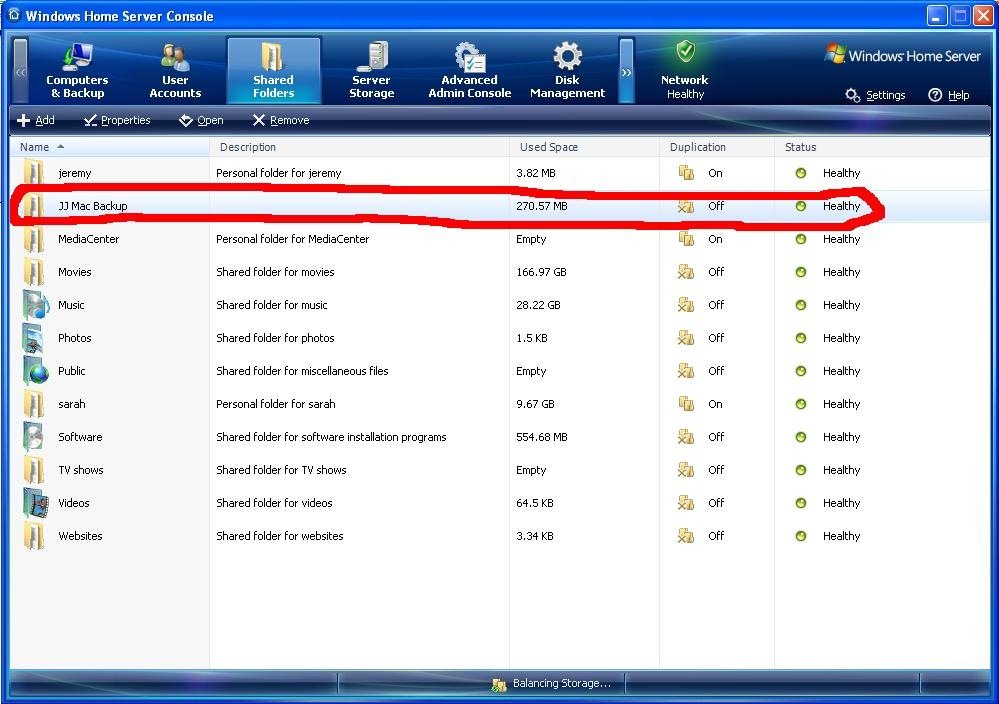This screenshot has width=999, height=704.
Task: Add a new shared folder
Action: [36, 120]
